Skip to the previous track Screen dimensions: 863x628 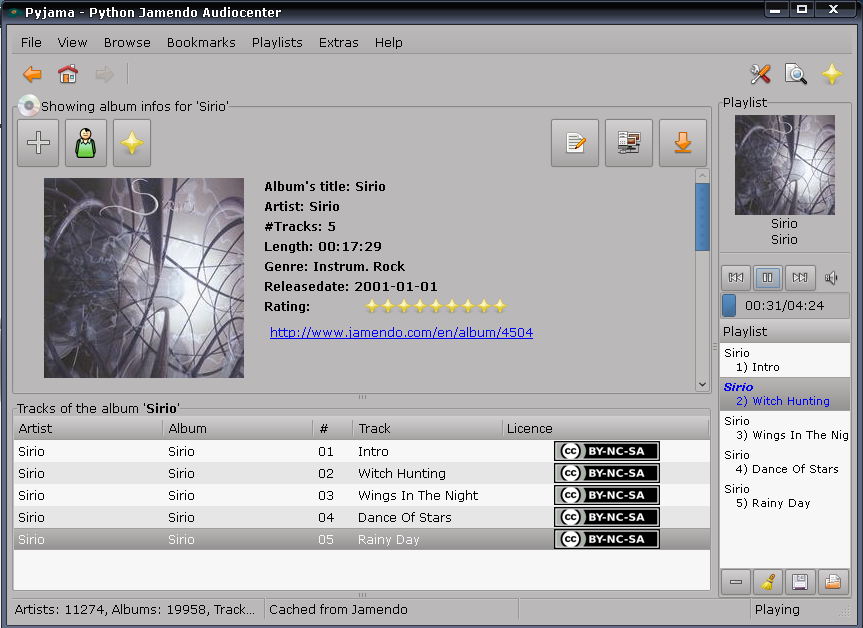736,277
